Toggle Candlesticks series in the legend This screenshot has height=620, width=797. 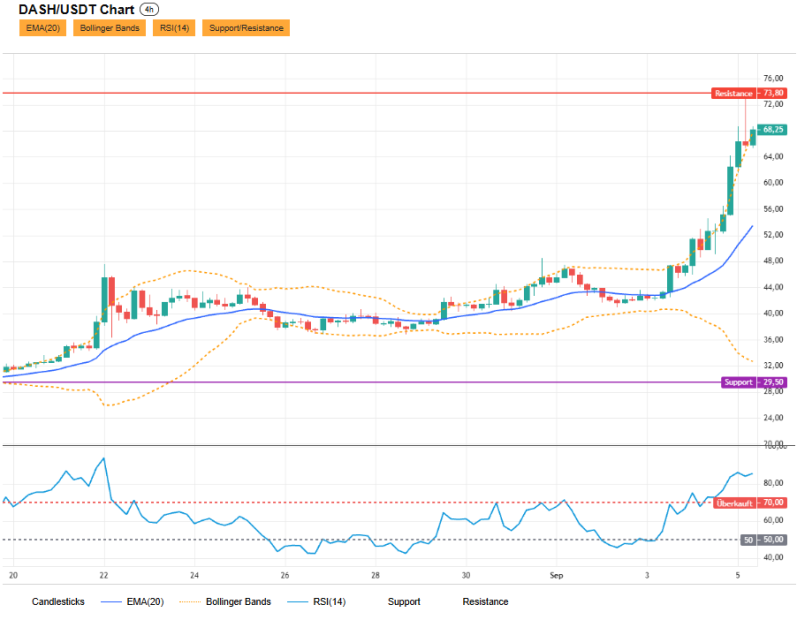(58, 602)
